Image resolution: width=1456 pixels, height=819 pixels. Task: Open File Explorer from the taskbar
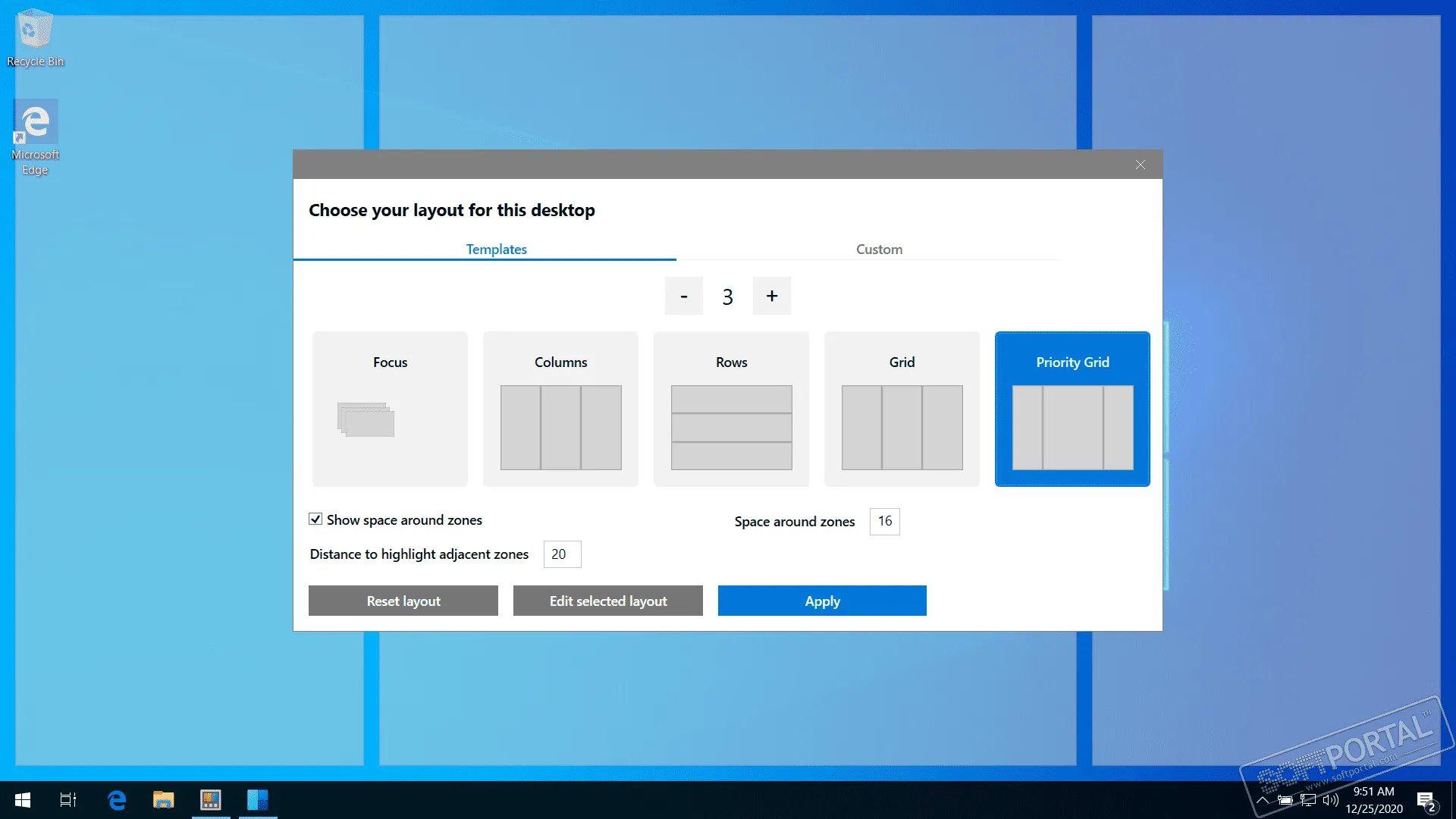pyautogui.click(x=163, y=800)
